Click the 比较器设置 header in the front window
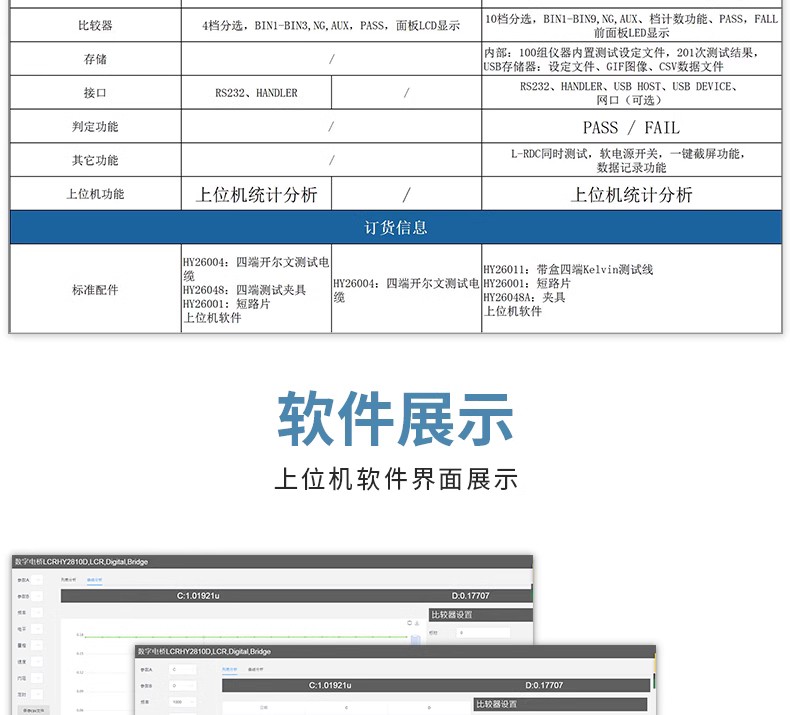790x715 pixels. point(560,704)
